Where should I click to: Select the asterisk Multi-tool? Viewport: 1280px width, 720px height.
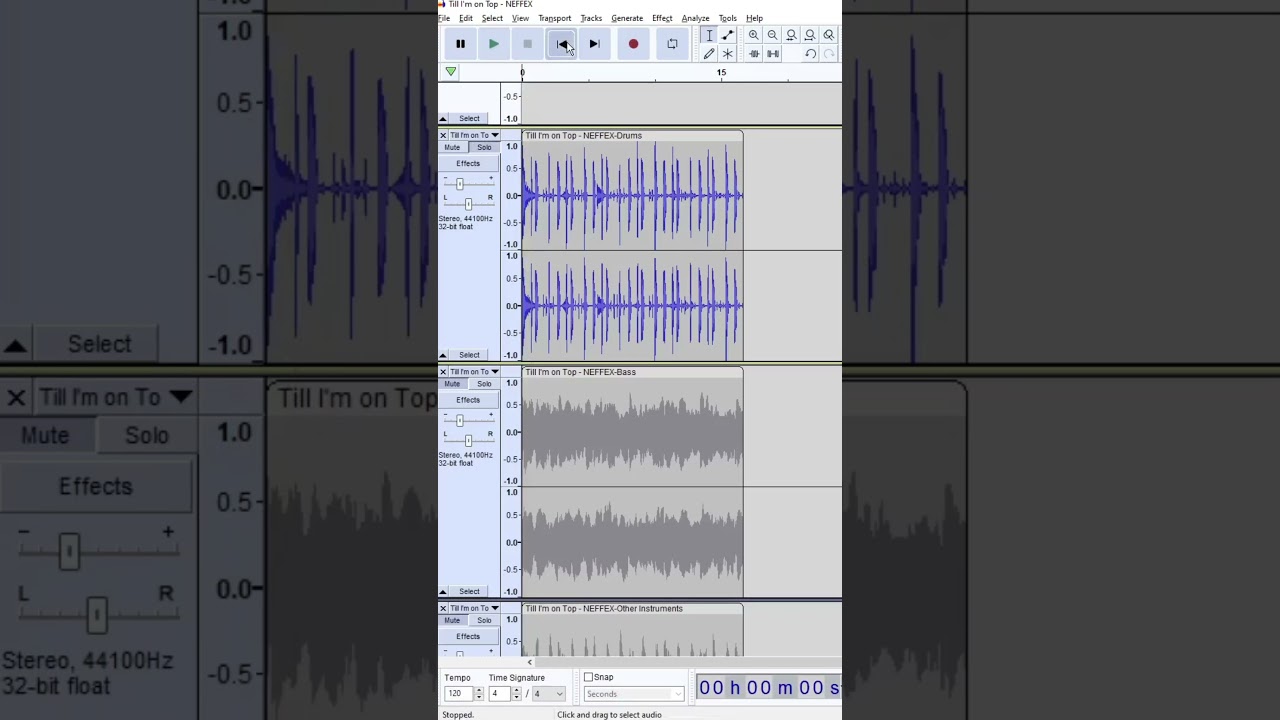(727, 54)
